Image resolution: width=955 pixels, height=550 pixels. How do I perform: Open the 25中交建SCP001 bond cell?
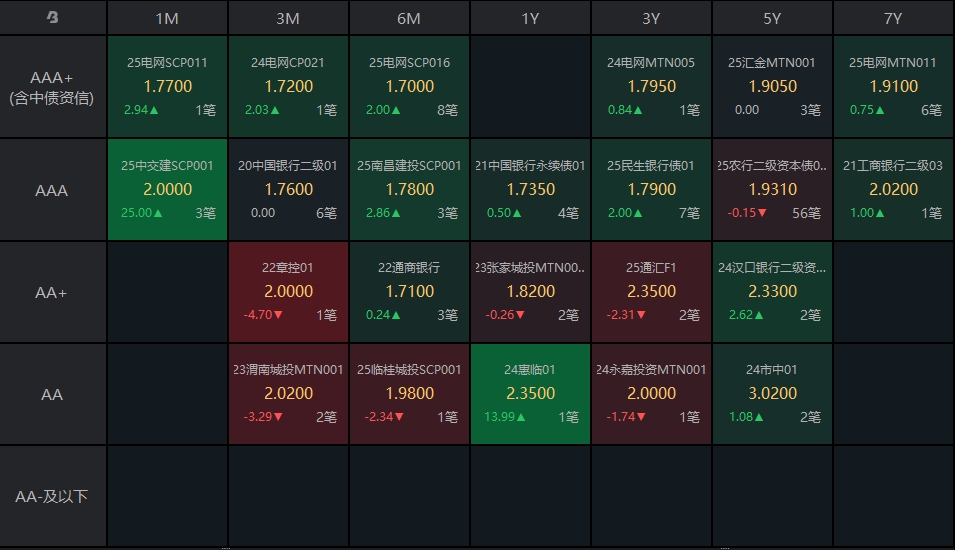(168, 190)
